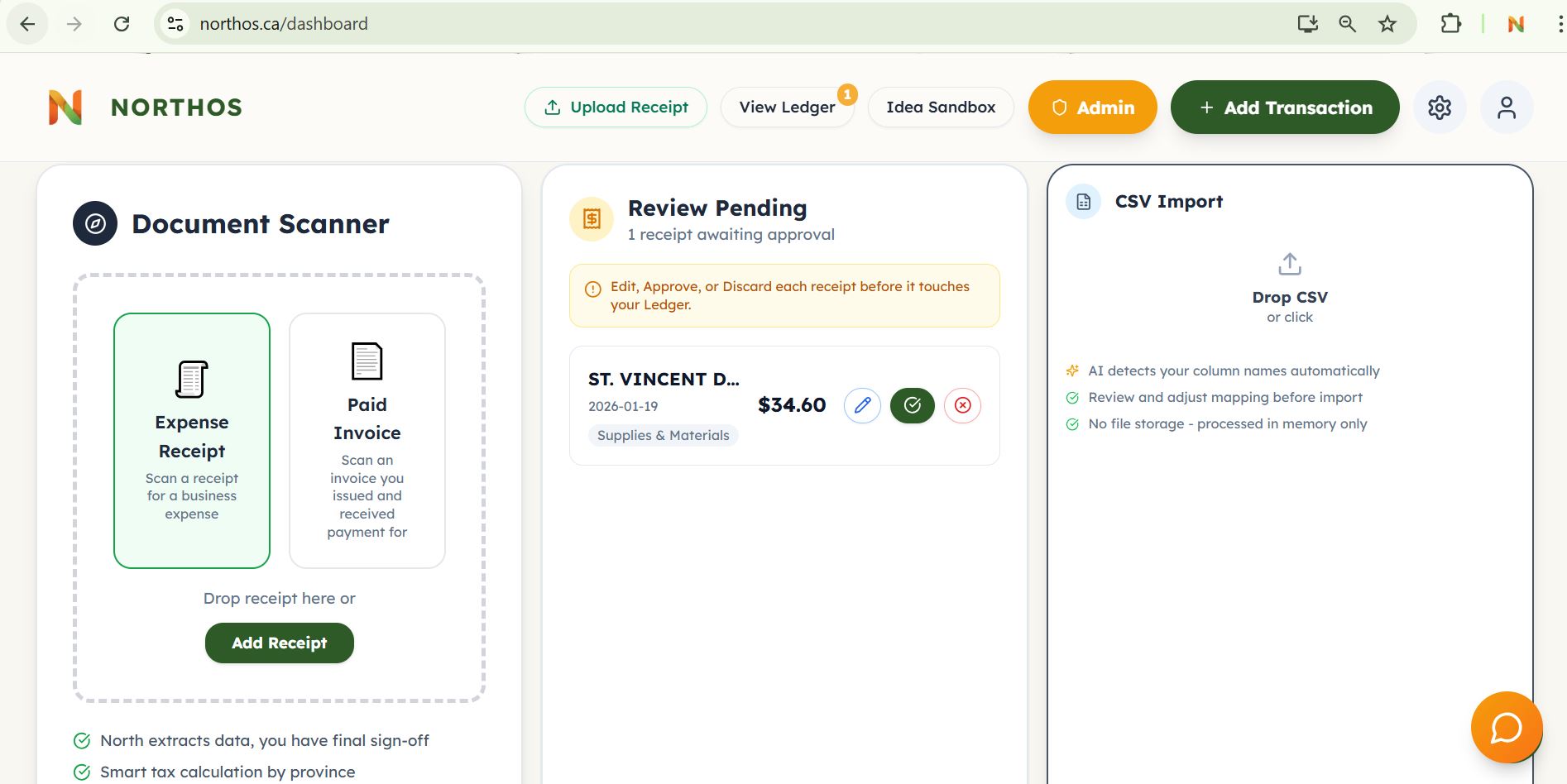Open the orange Admin panel button
Image resolution: width=1567 pixels, height=784 pixels.
(1092, 108)
